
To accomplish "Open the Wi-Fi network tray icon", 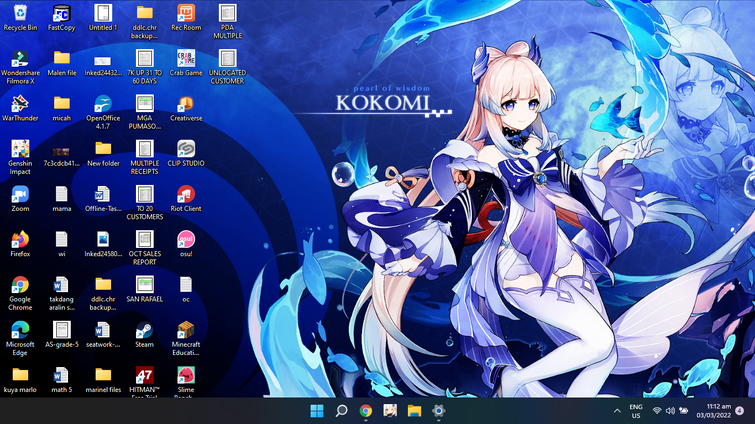I will pyautogui.click(x=657, y=411).
